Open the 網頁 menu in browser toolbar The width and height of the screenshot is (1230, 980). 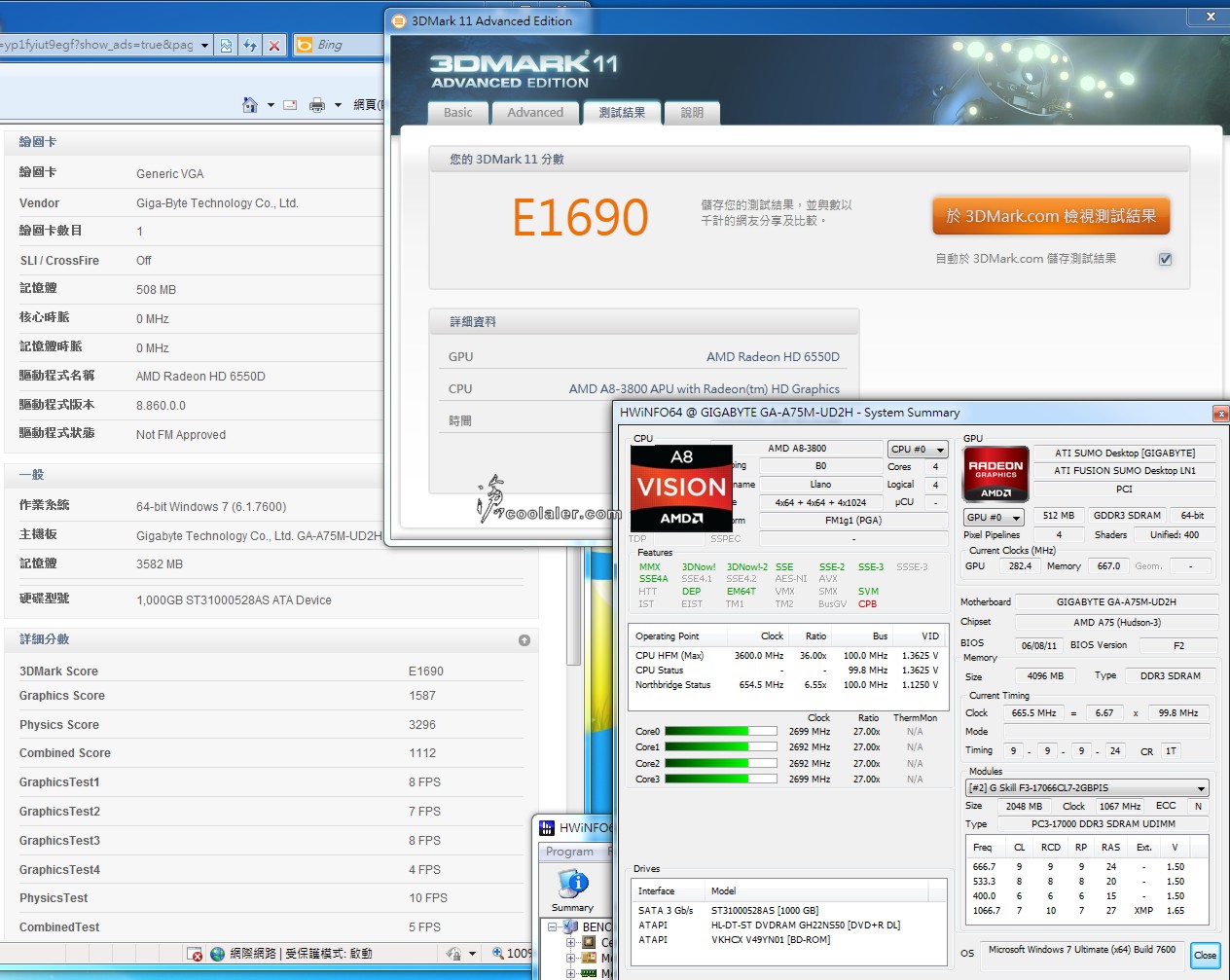point(368,105)
